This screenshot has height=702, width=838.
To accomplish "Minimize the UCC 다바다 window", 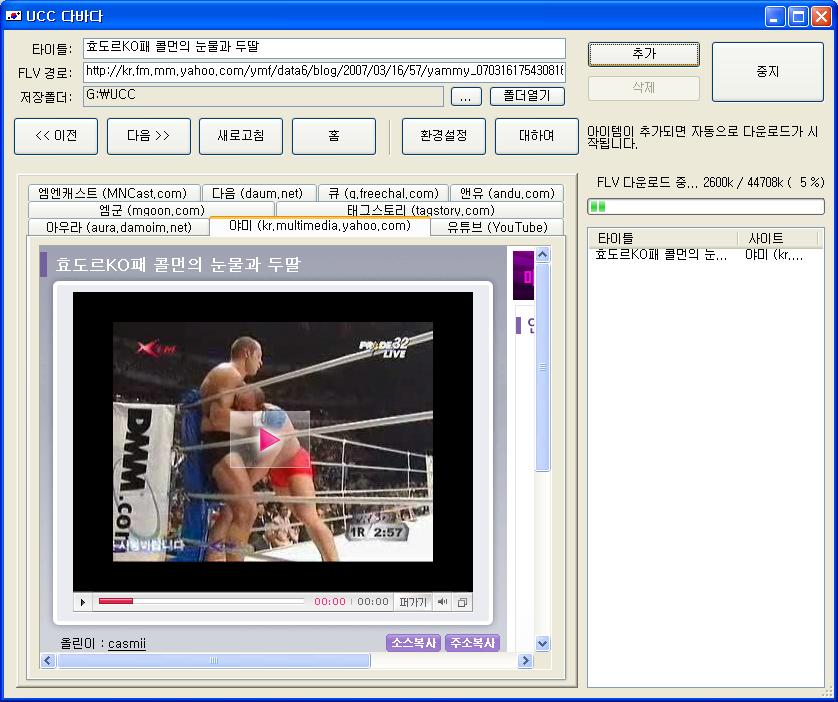I will [x=774, y=16].
